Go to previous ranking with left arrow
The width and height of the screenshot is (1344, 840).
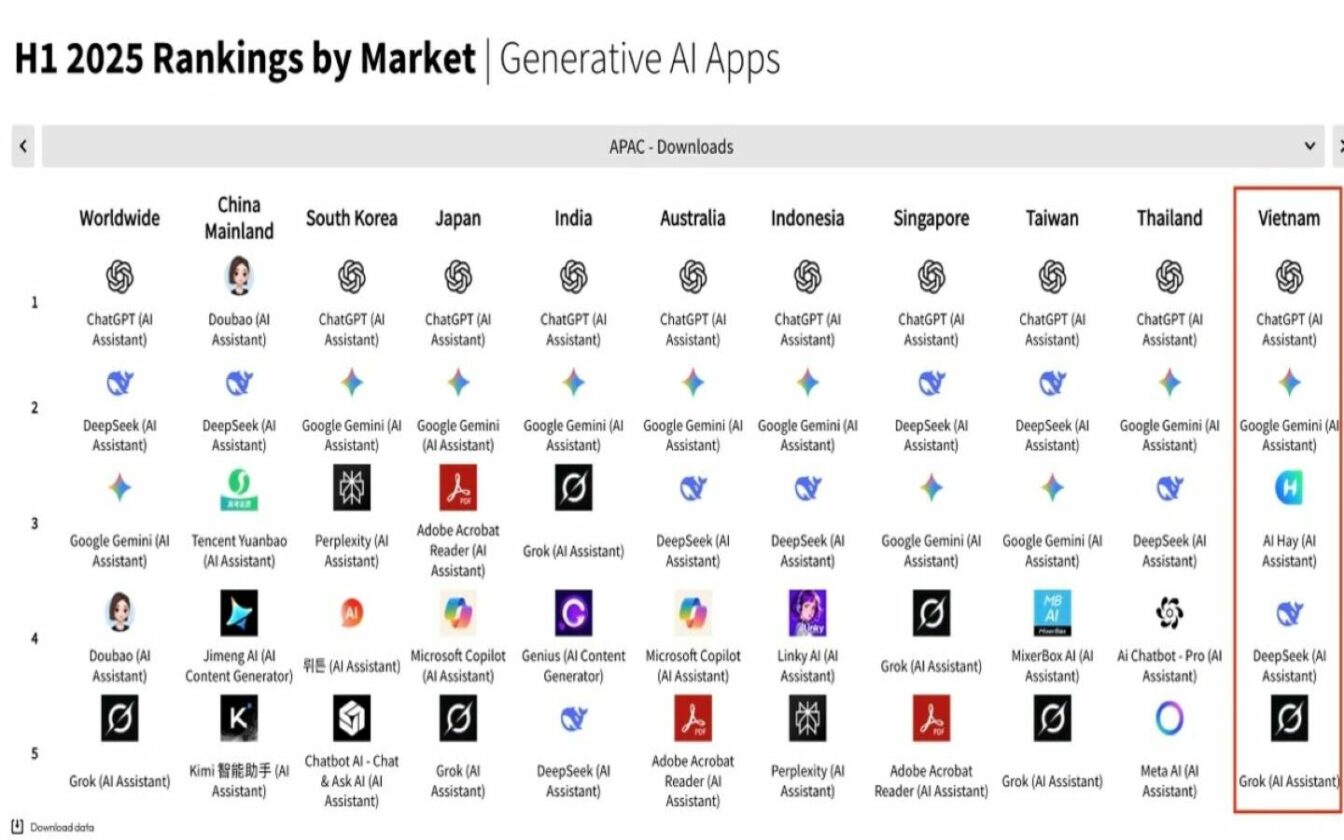tap(23, 147)
